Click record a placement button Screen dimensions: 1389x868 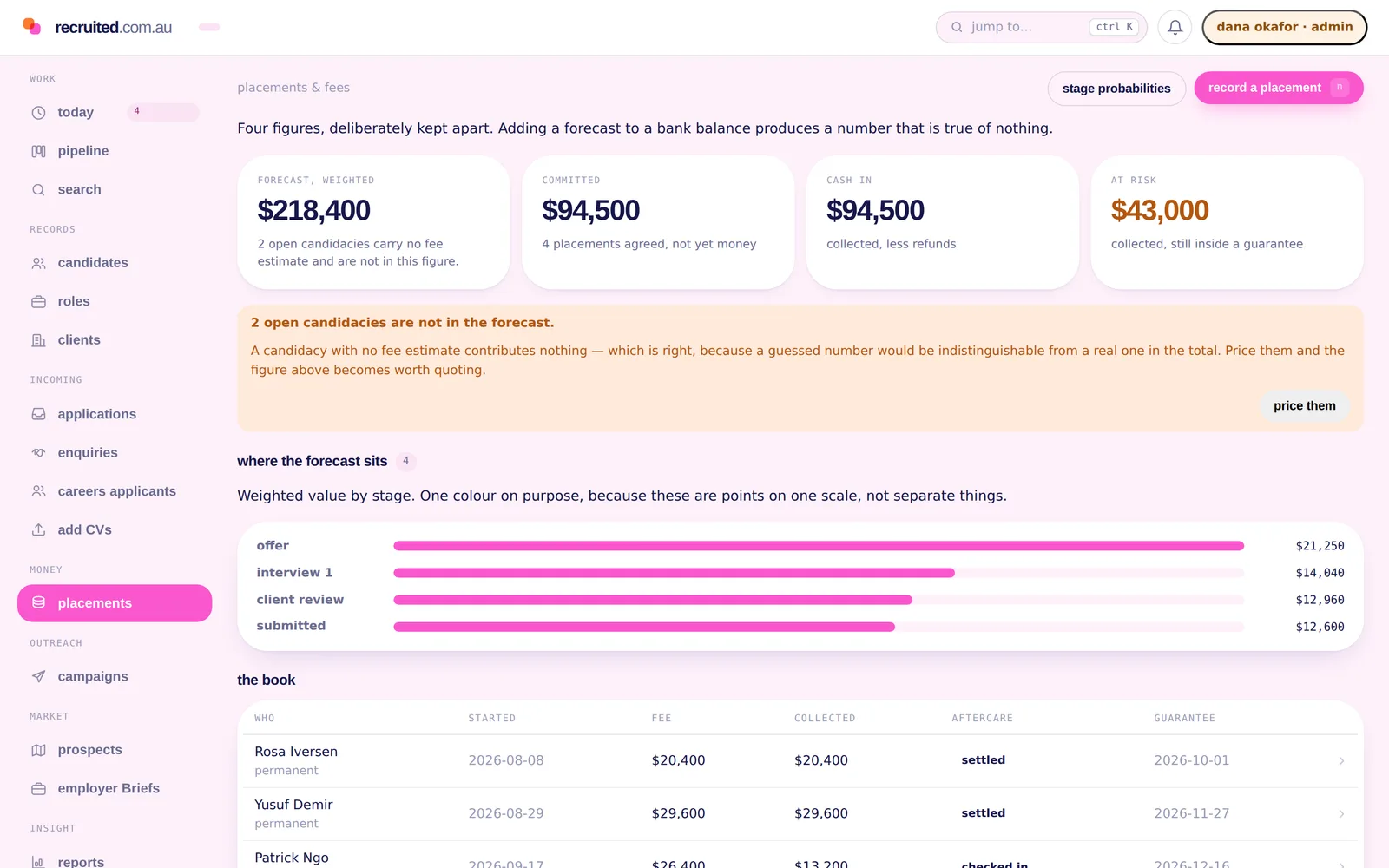tap(1278, 88)
